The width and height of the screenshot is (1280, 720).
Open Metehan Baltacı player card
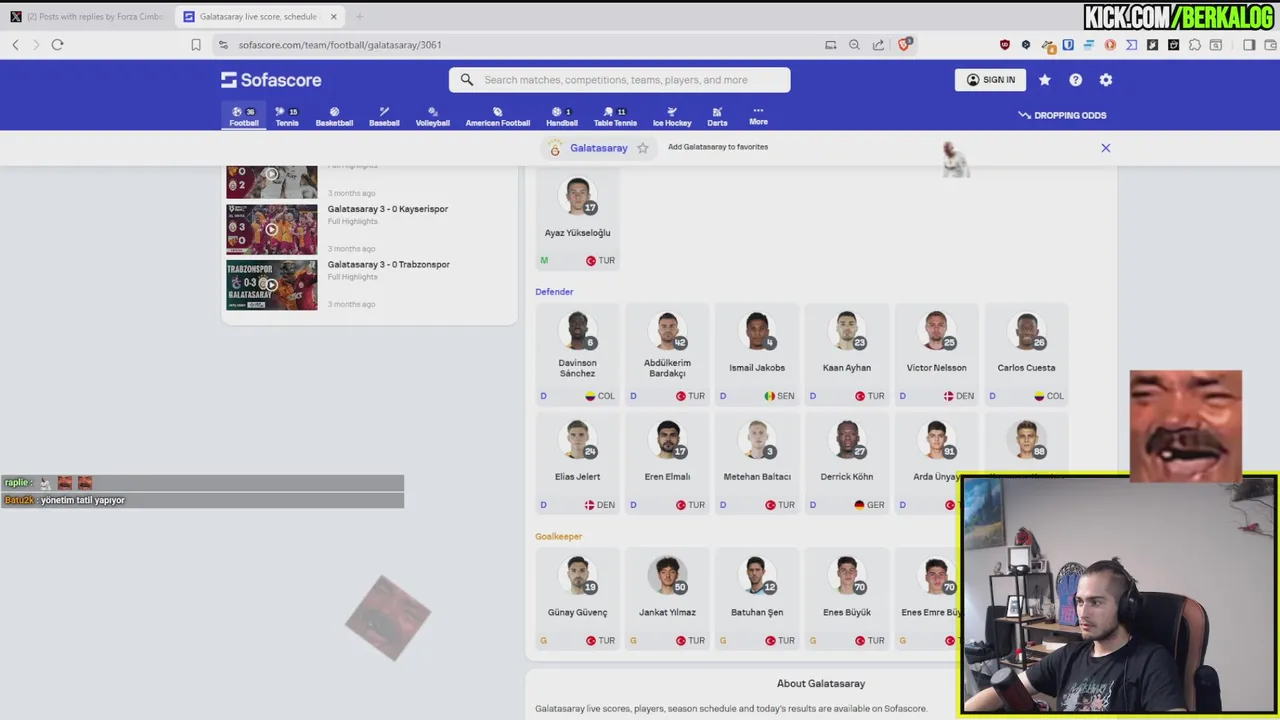click(x=757, y=465)
